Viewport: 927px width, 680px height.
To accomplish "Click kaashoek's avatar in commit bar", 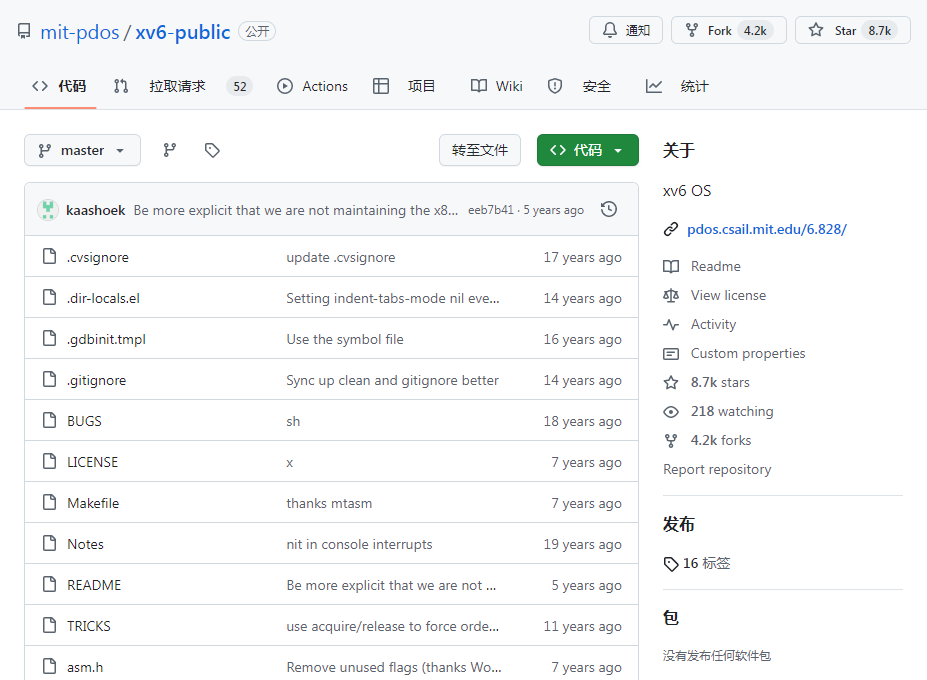I will click(48, 210).
